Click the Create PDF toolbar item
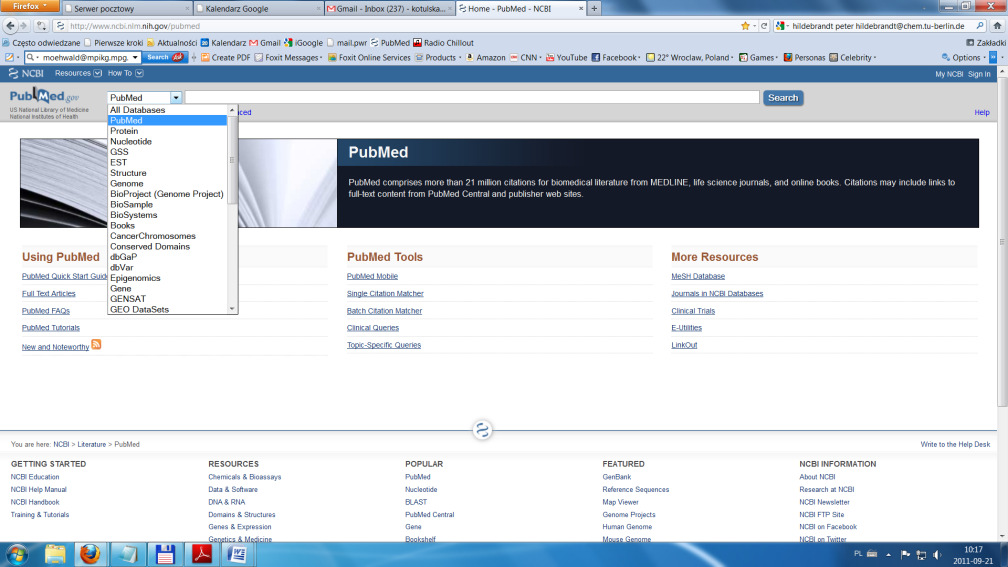The image size is (1008, 567). pos(226,57)
